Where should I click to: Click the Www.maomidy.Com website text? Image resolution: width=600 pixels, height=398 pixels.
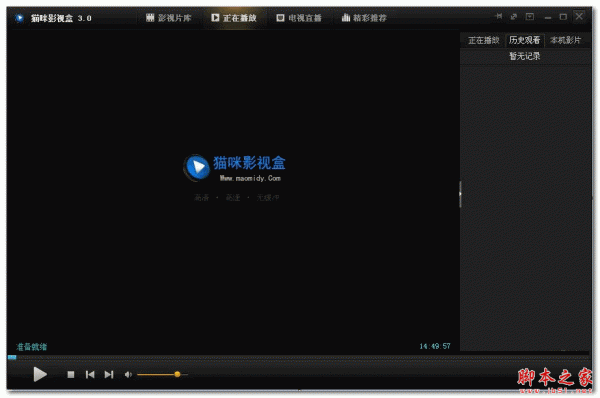(250, 178)
